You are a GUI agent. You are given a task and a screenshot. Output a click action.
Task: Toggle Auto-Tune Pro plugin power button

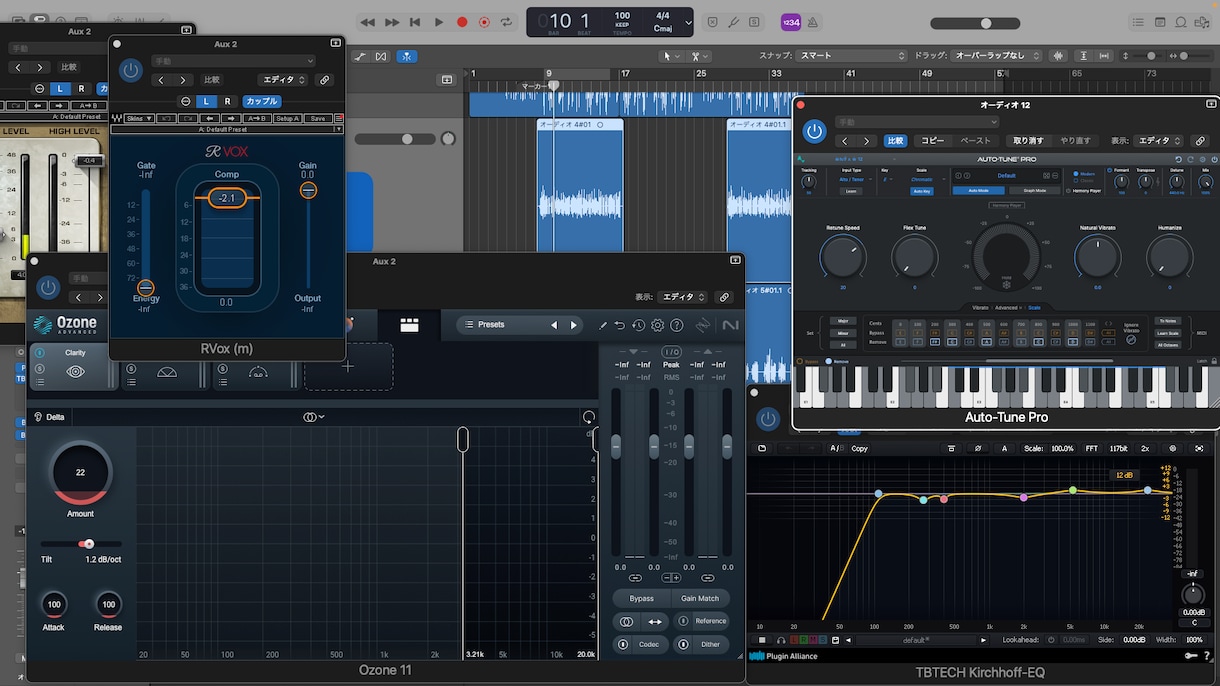[815, 132]
